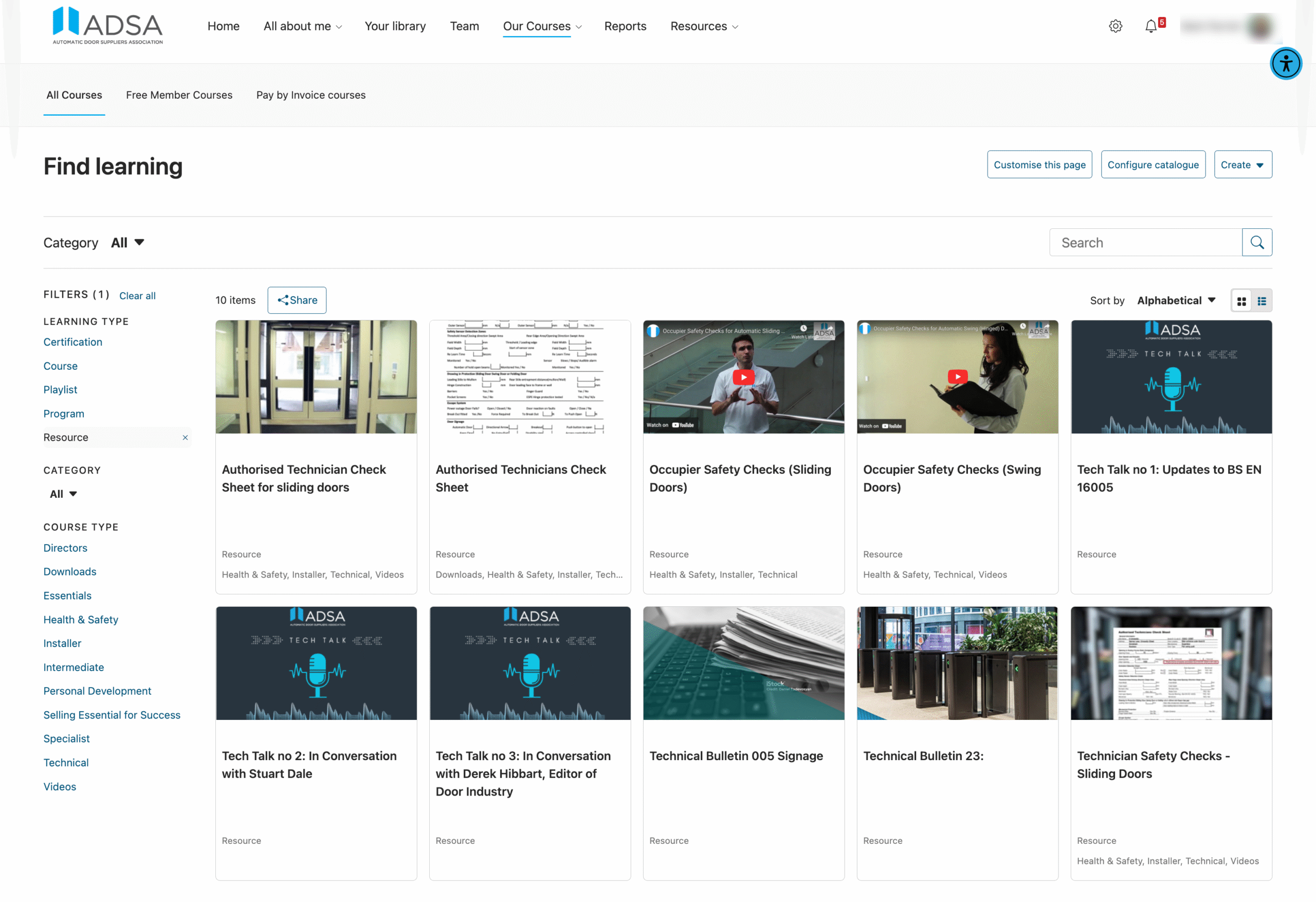Screen dimensions: 1316x902
Task: Open the notifications bell
Action: pos(1150,26)
